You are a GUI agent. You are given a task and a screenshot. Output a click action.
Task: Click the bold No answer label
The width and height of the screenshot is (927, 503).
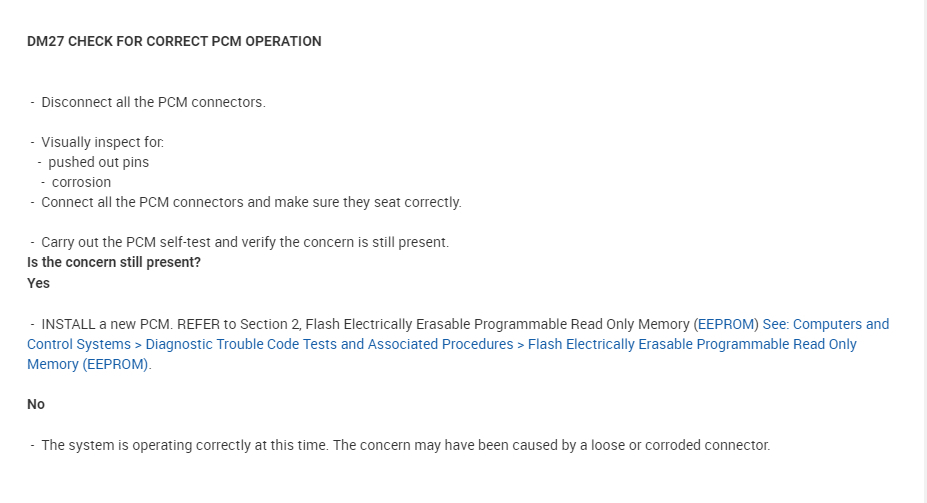click(x=36, y=404)
